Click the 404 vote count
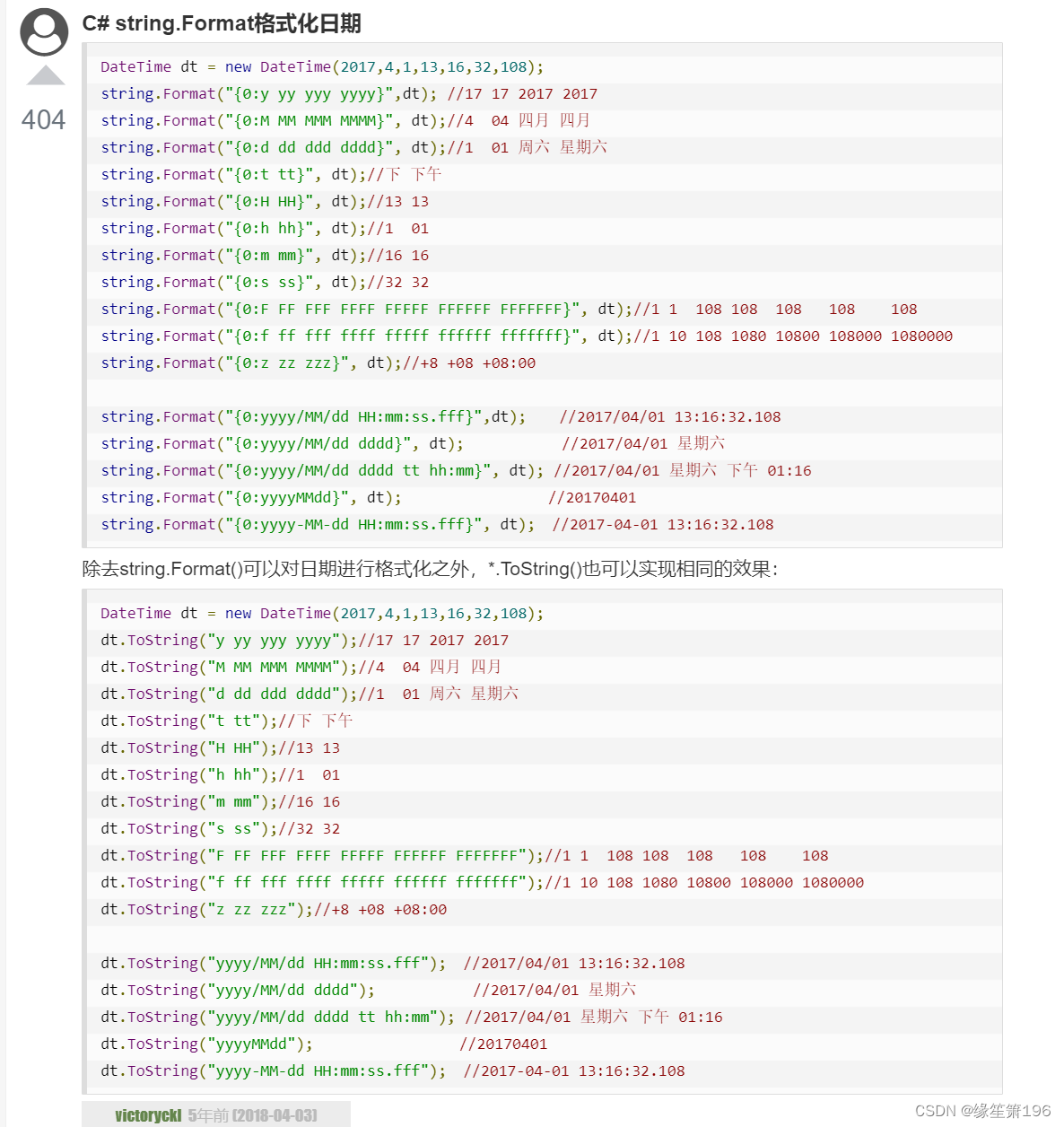 click(x=43, y=120)
